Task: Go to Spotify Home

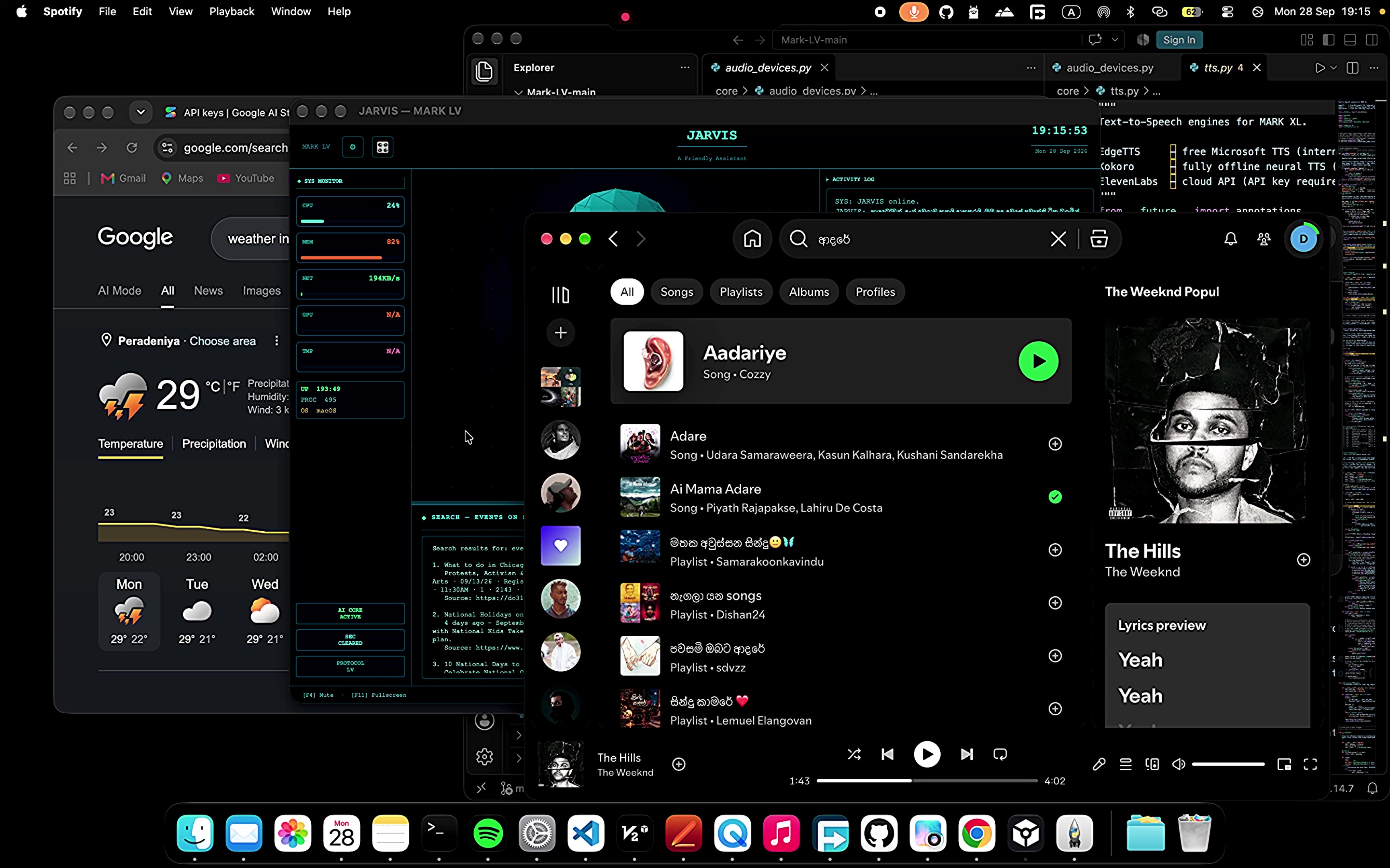Action: (752, 239)
